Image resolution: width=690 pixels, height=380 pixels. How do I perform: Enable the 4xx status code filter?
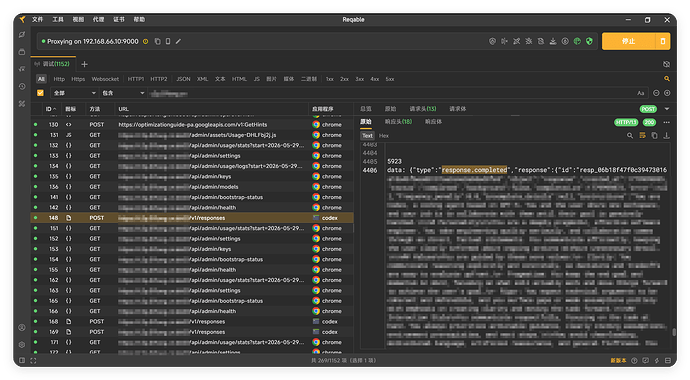coord(374,79)
